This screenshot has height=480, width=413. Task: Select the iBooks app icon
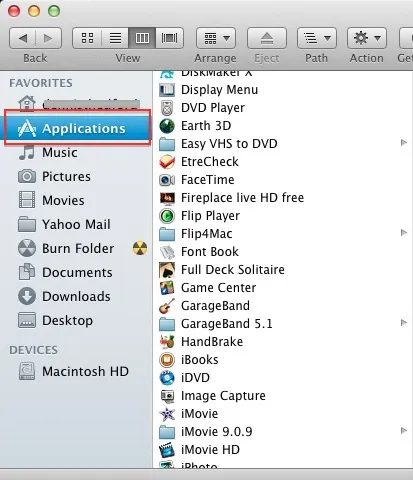point(167,360)
